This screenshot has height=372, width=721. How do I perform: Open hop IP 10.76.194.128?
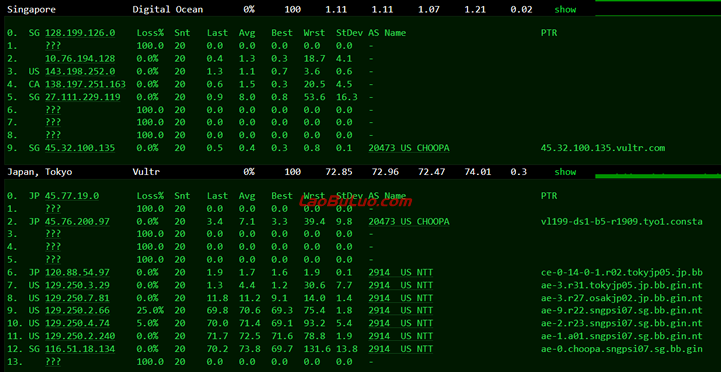click(x=80, y=58)
